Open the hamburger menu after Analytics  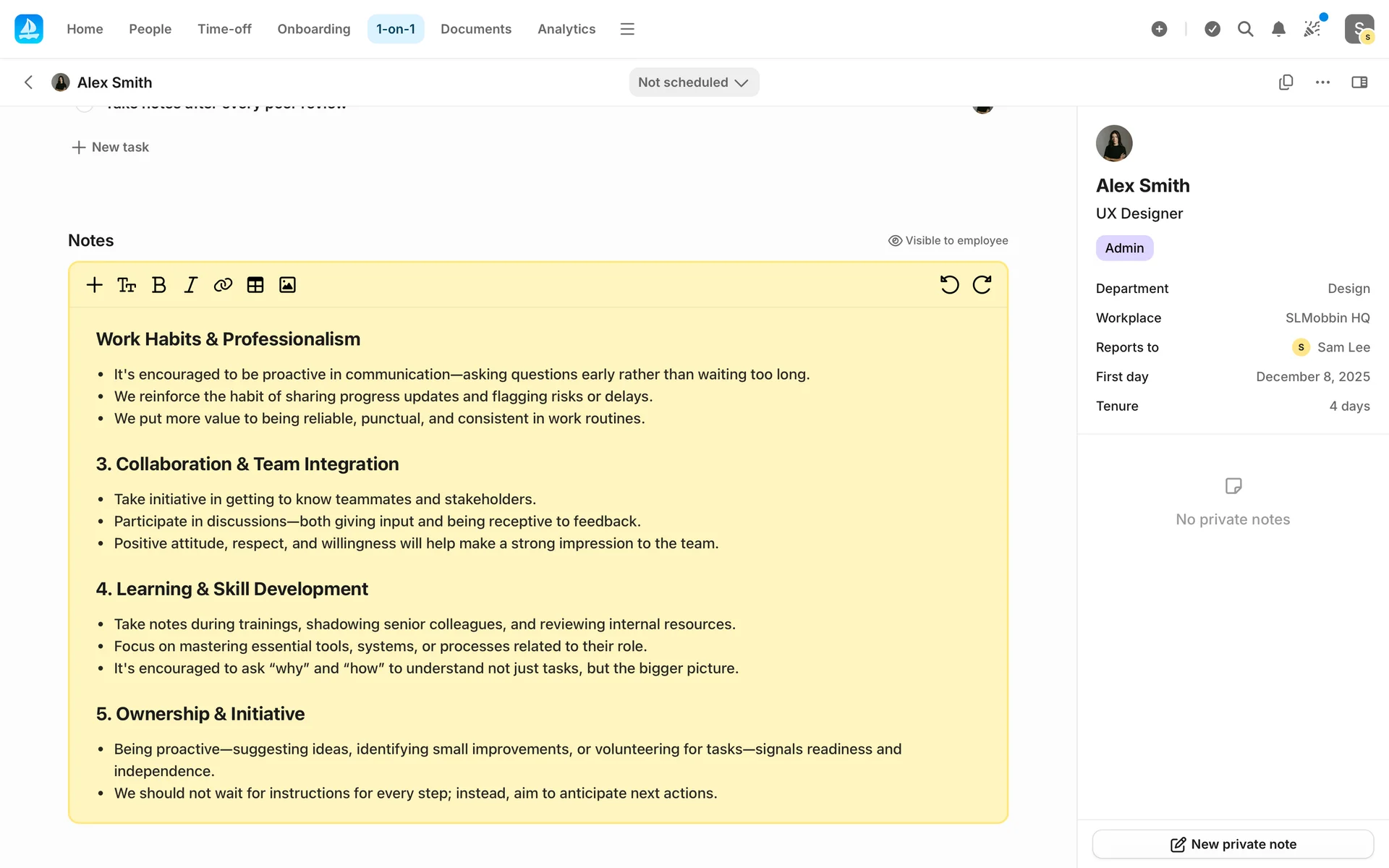coord(627,29)
